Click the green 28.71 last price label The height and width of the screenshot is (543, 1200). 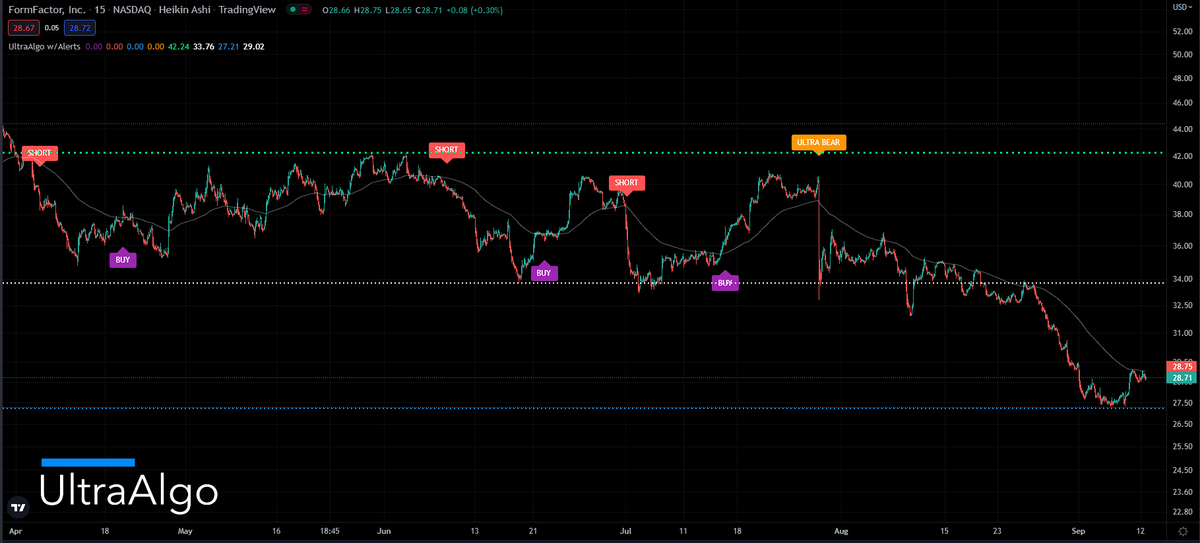point(1182,378)
